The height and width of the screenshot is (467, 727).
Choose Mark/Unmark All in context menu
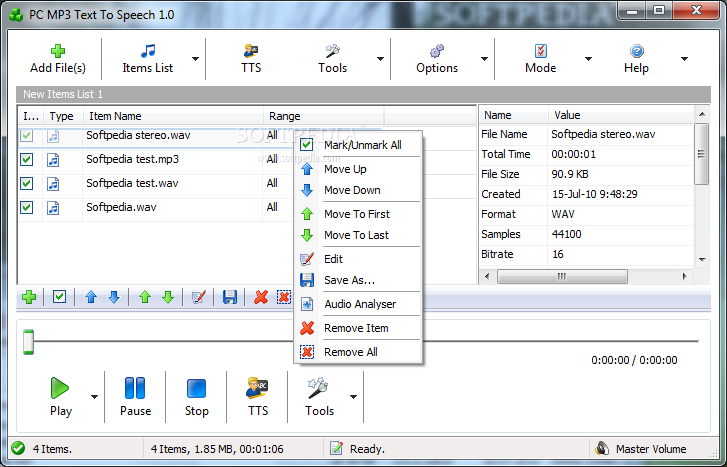point(358,145)
